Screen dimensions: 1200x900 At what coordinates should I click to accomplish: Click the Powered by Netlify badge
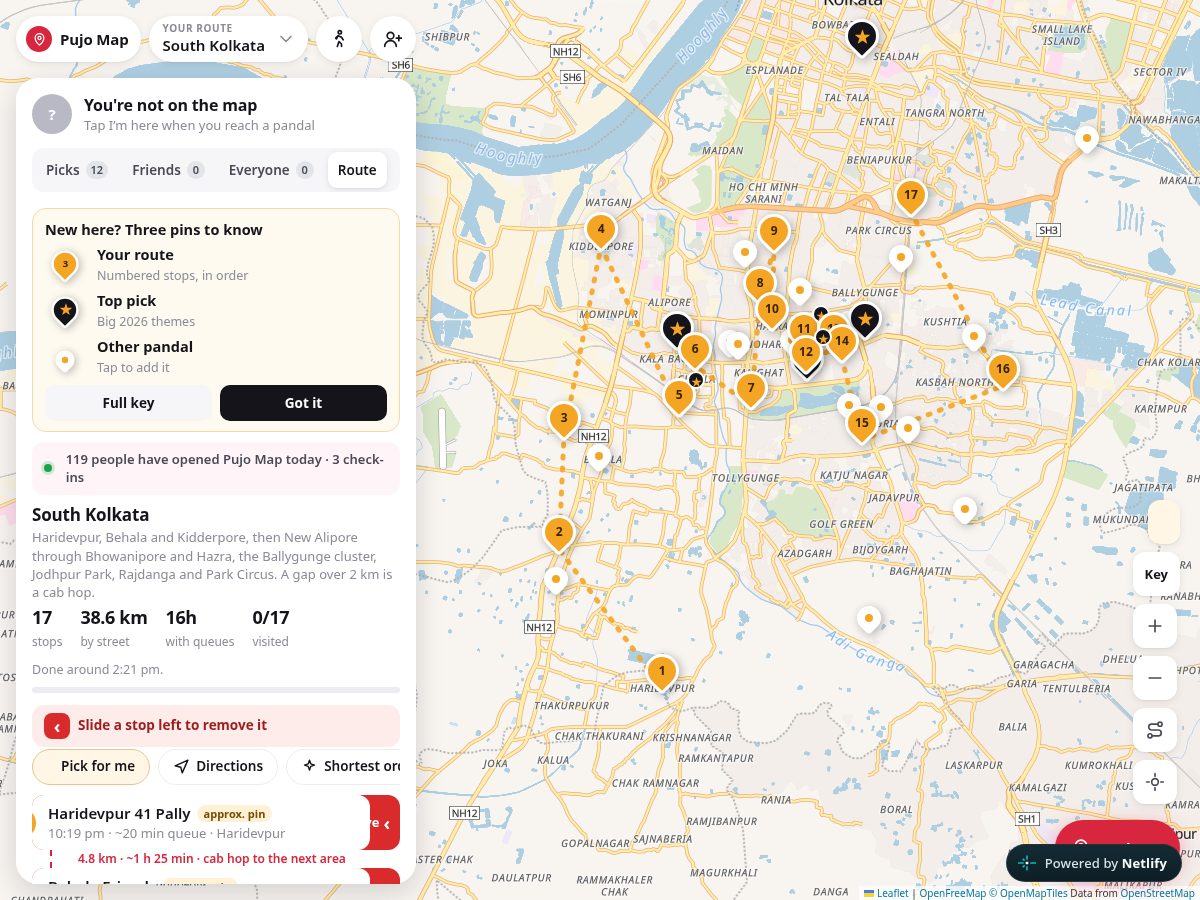(x=1093, y=864)
